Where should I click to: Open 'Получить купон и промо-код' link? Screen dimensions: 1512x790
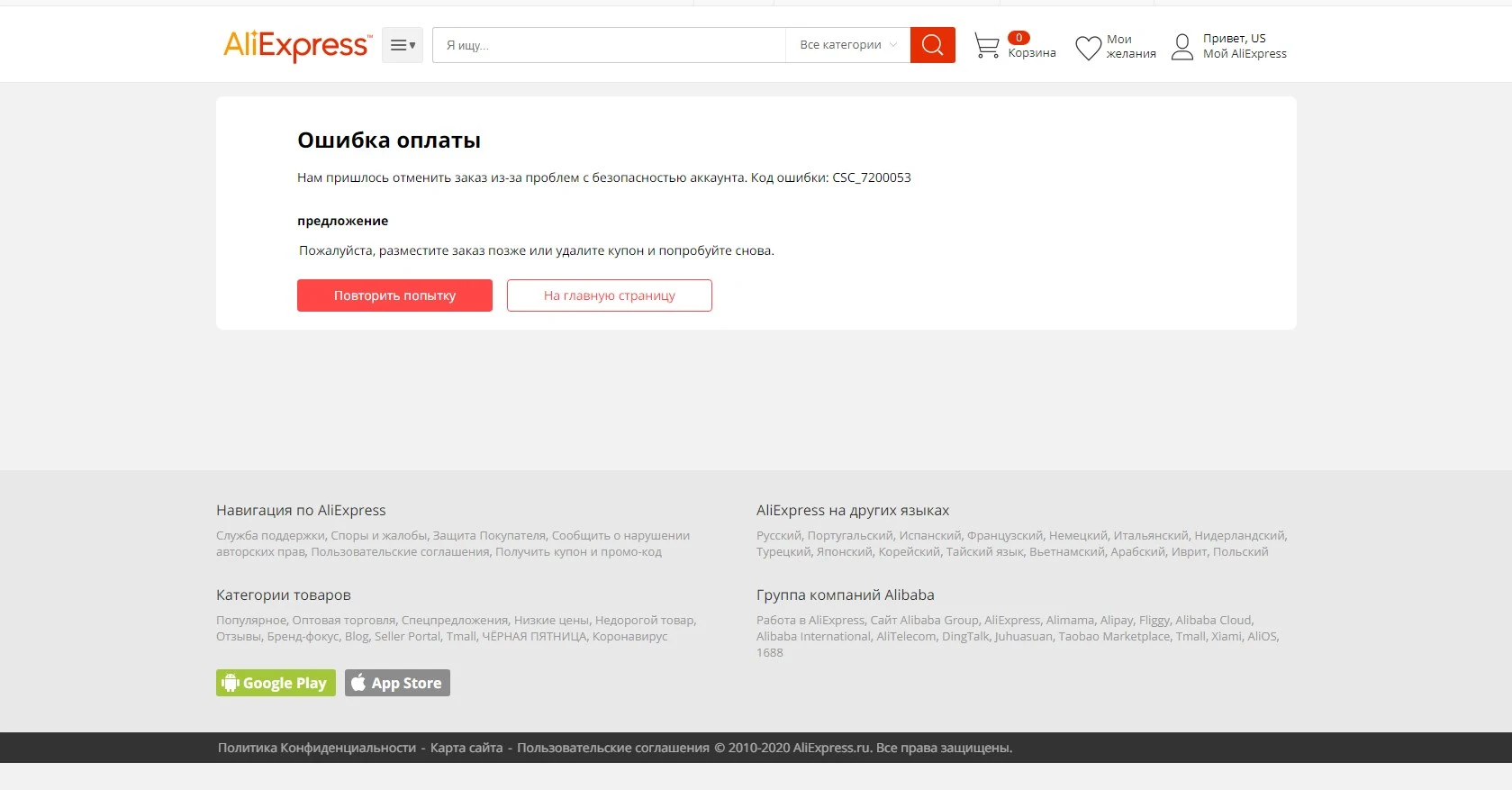pos(578,552)
